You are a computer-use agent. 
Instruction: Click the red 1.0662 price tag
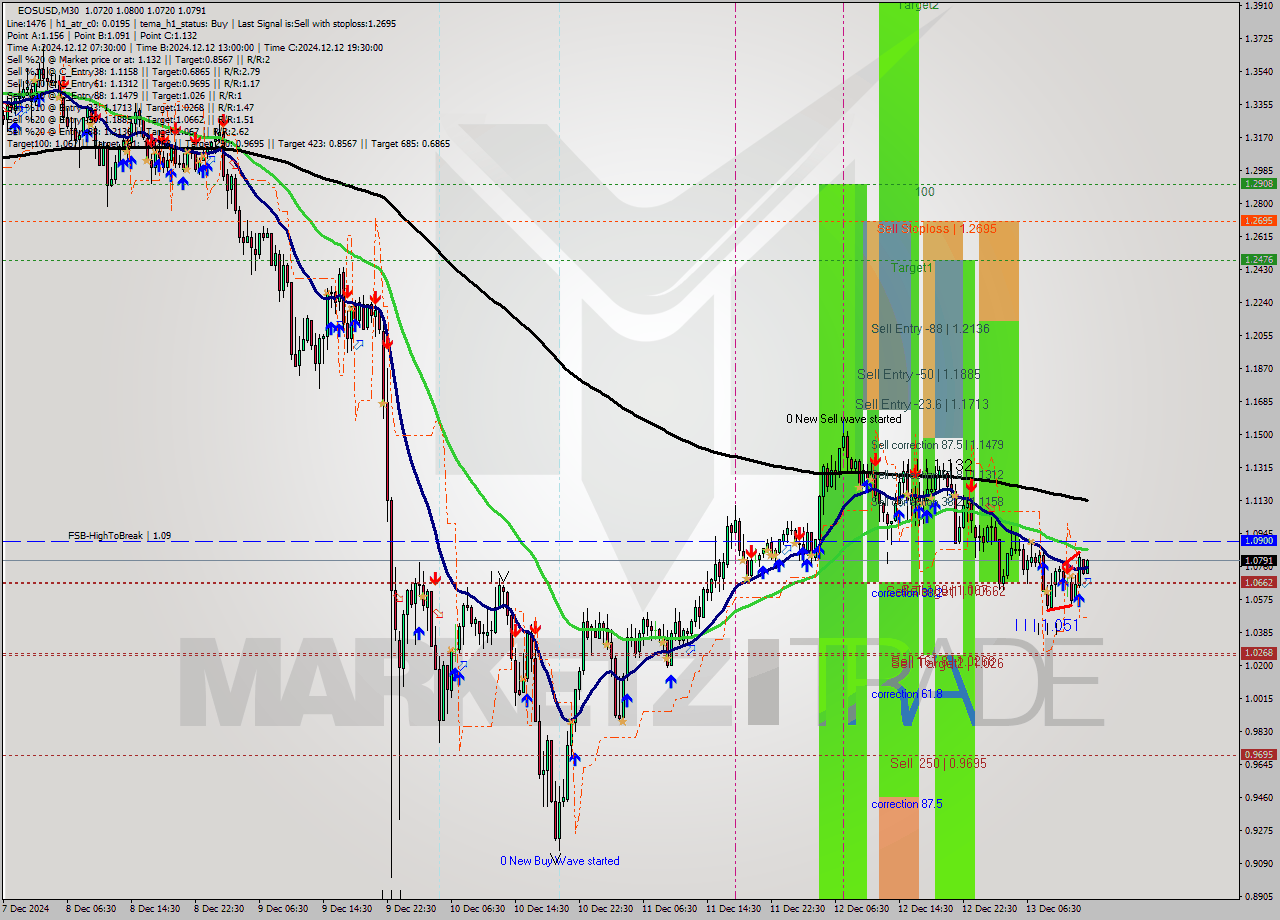point(1258,582)
